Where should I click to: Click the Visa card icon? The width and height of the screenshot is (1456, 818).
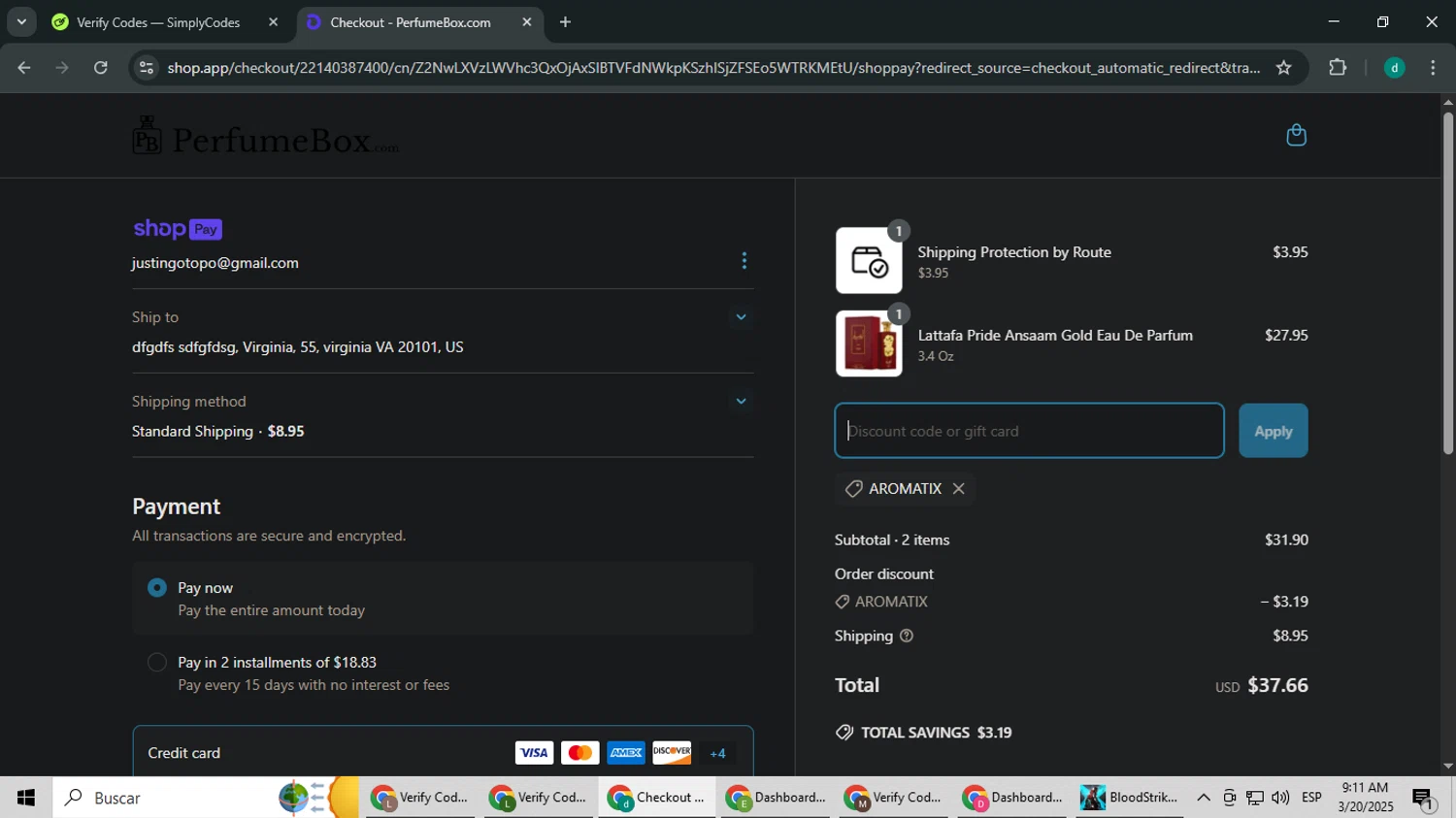[x=534, y=753]
